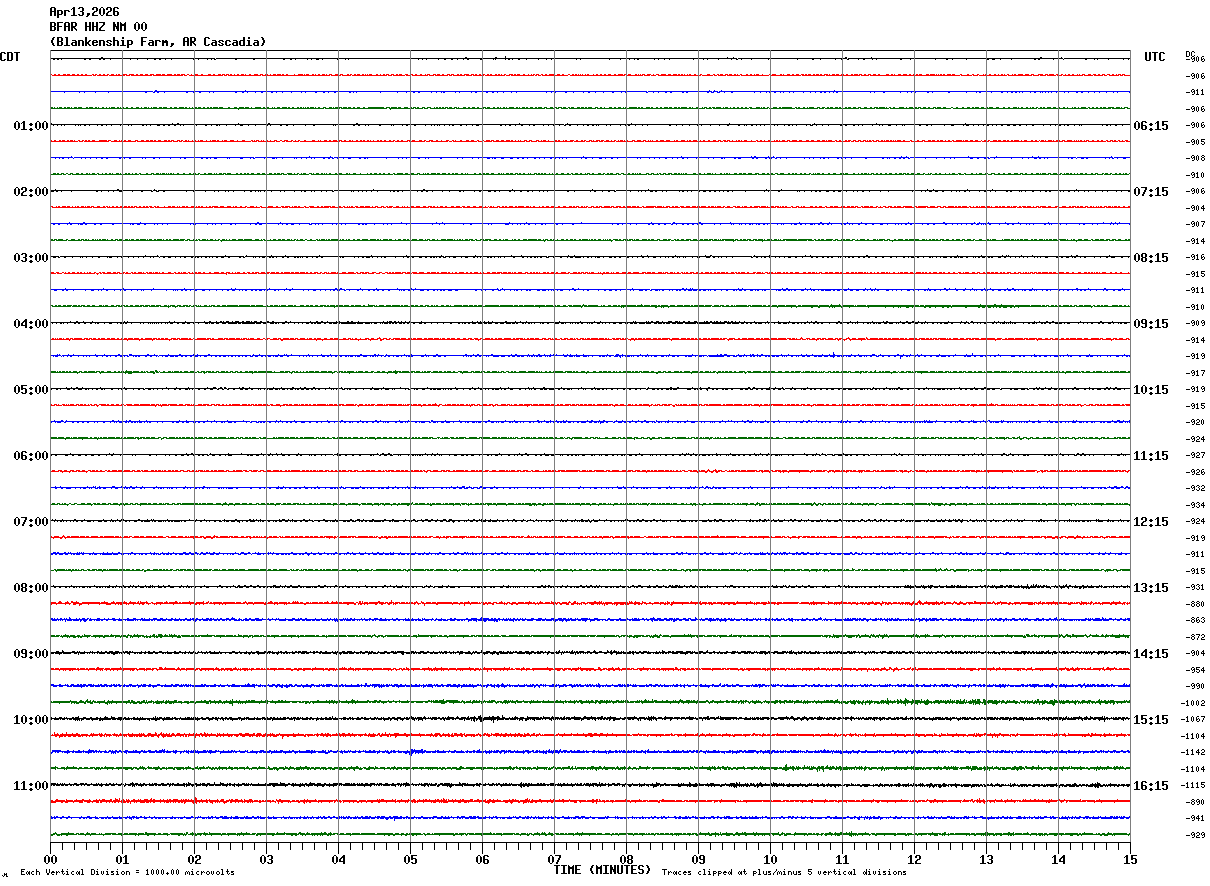Click the 10:15 UTC time label
1210x886 pixels.
[1150, 390]
